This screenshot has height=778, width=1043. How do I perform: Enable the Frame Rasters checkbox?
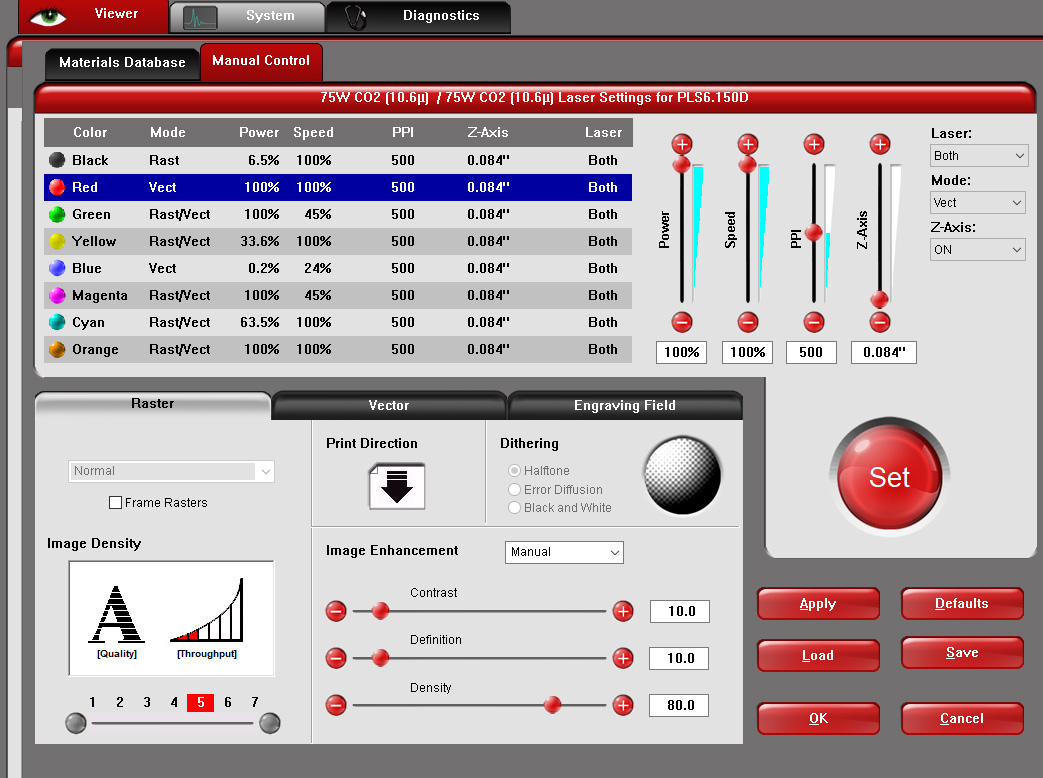pos(115,503)
